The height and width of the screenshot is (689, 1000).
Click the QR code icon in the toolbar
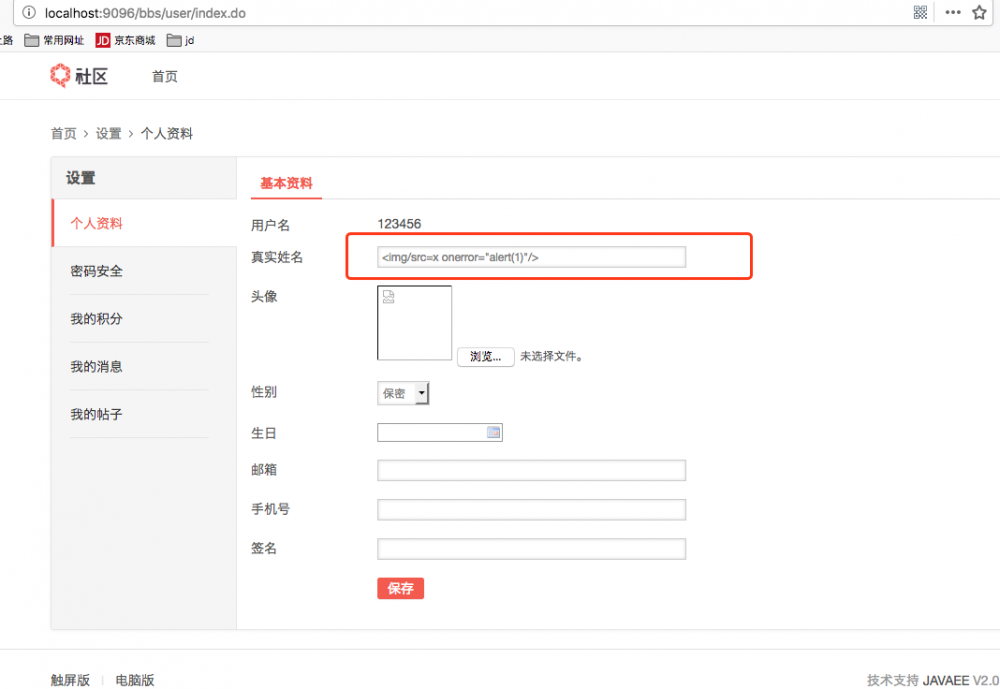(920, 13)
